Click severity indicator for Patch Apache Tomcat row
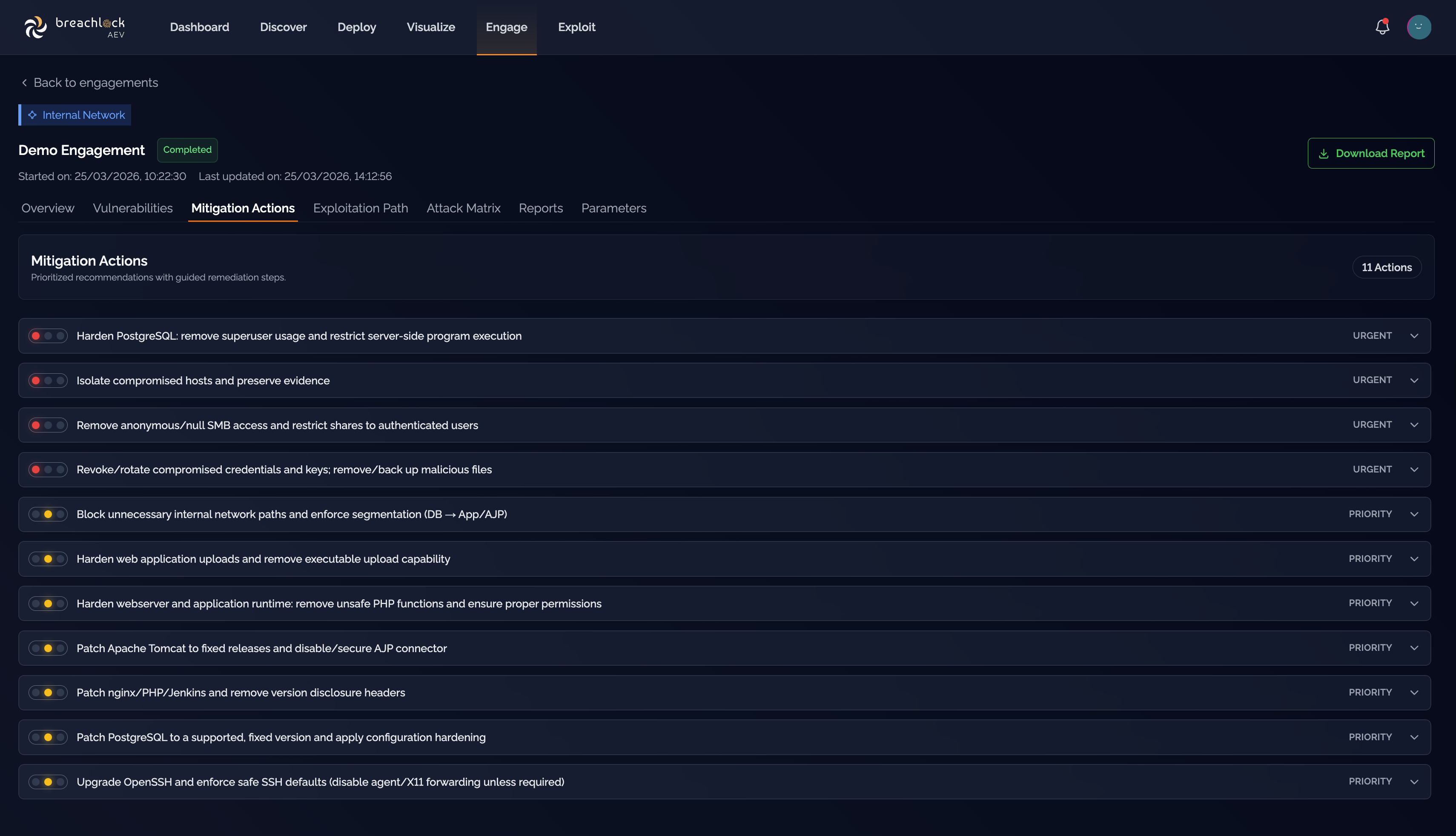The image size is (1456, 836). 48,648
